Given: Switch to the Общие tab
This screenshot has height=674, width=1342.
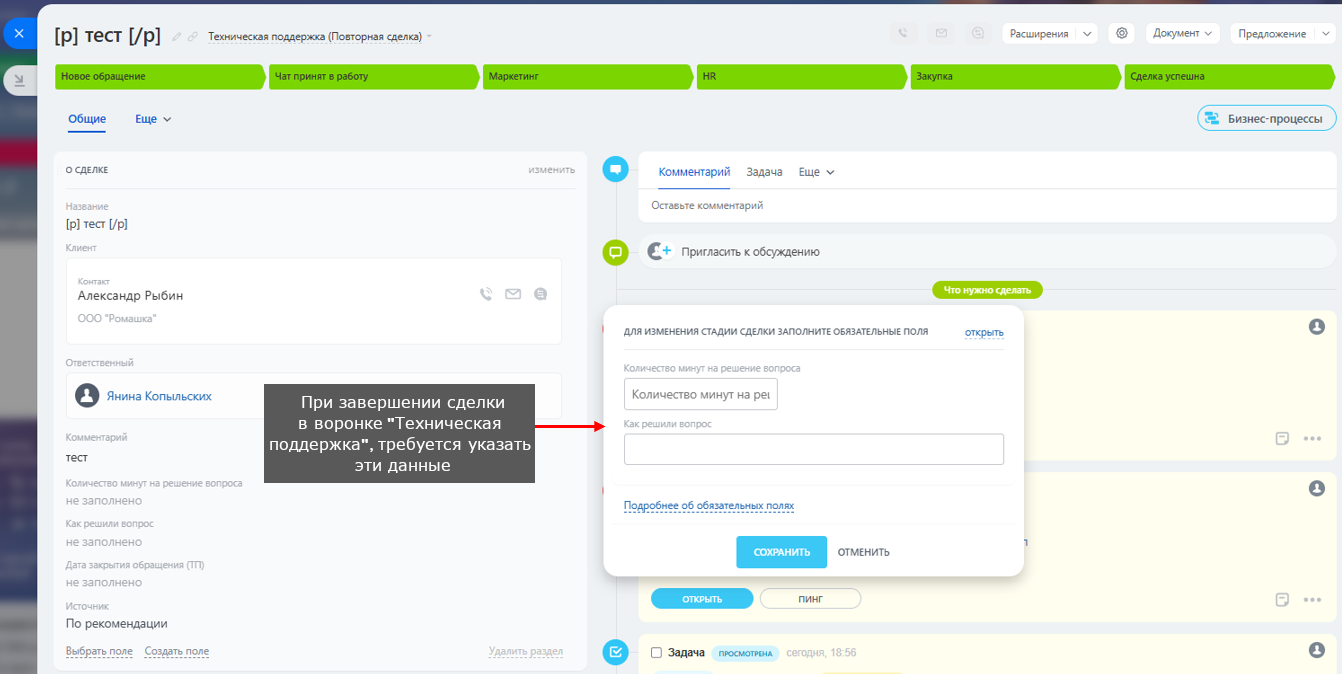Looking at the screenshot, I should (x=87, y=119).
